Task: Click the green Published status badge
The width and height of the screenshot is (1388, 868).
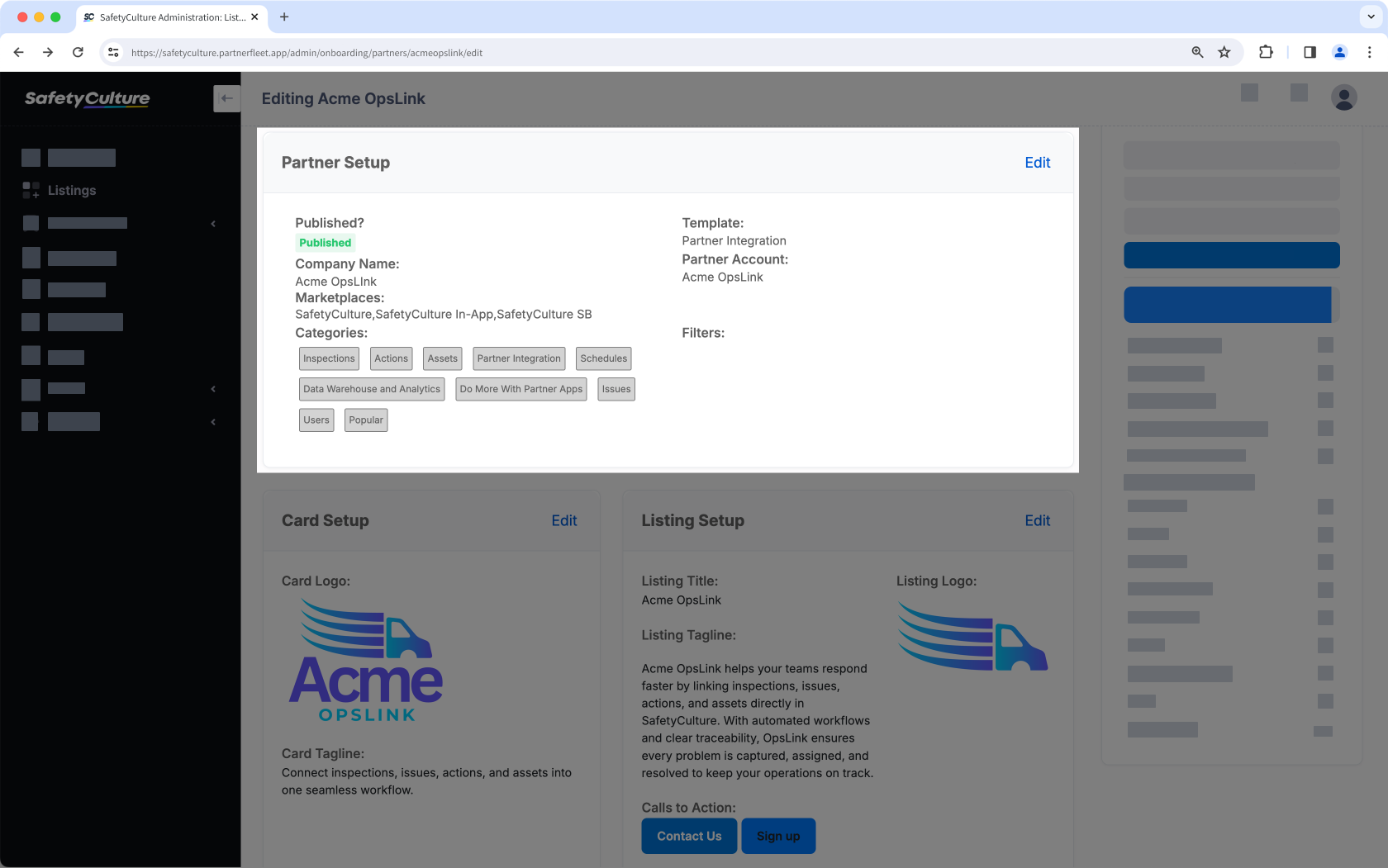Action: coord(326,243)
